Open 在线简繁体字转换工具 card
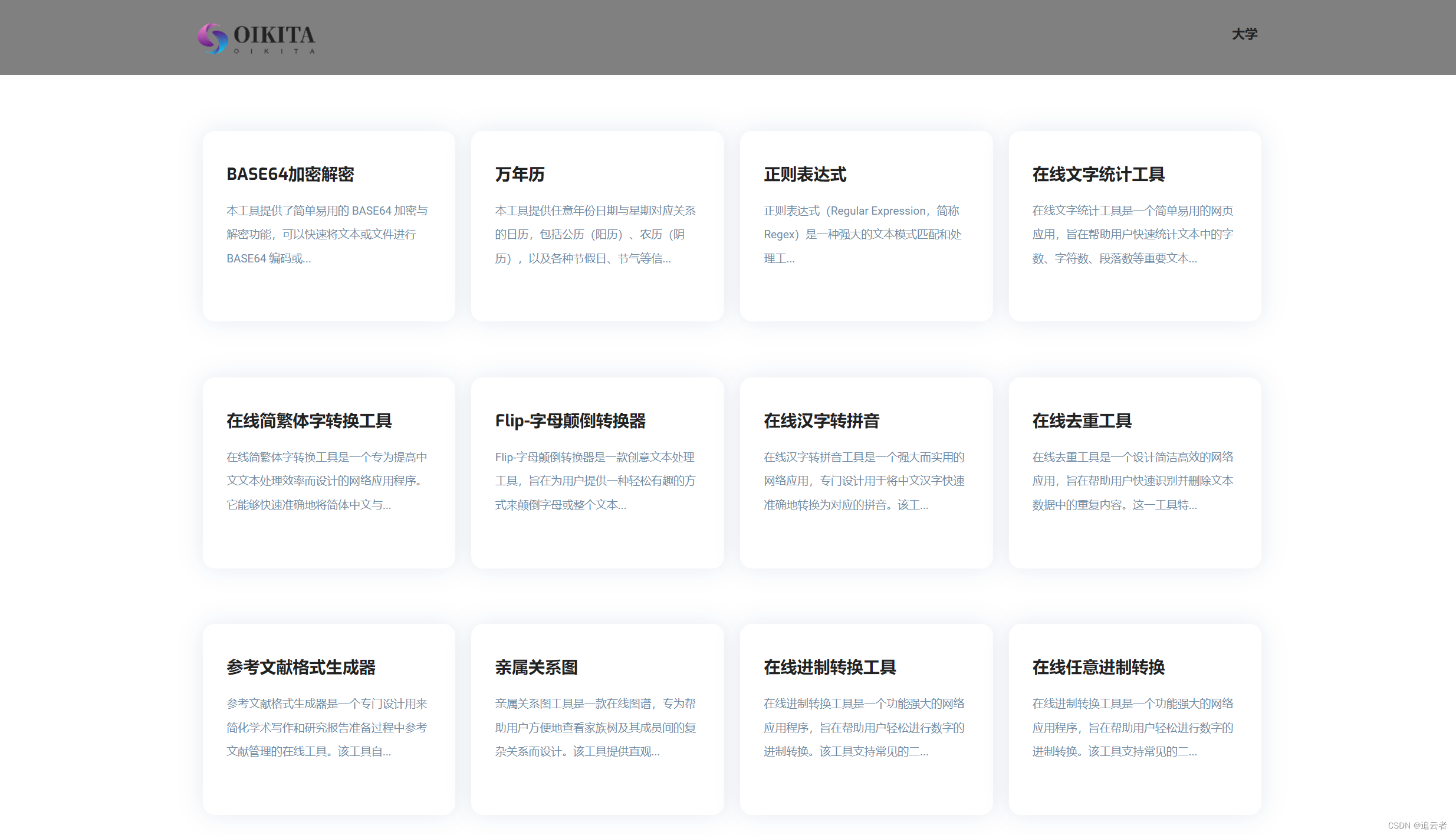The height and width of the screenshot is (835, 1456). coord(309,421)
